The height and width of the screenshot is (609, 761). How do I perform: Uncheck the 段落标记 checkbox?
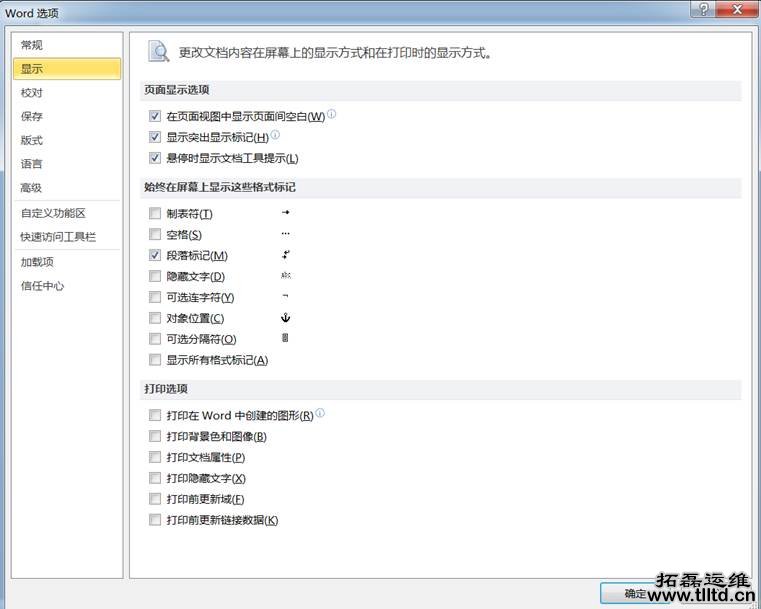tap(155, 255)
